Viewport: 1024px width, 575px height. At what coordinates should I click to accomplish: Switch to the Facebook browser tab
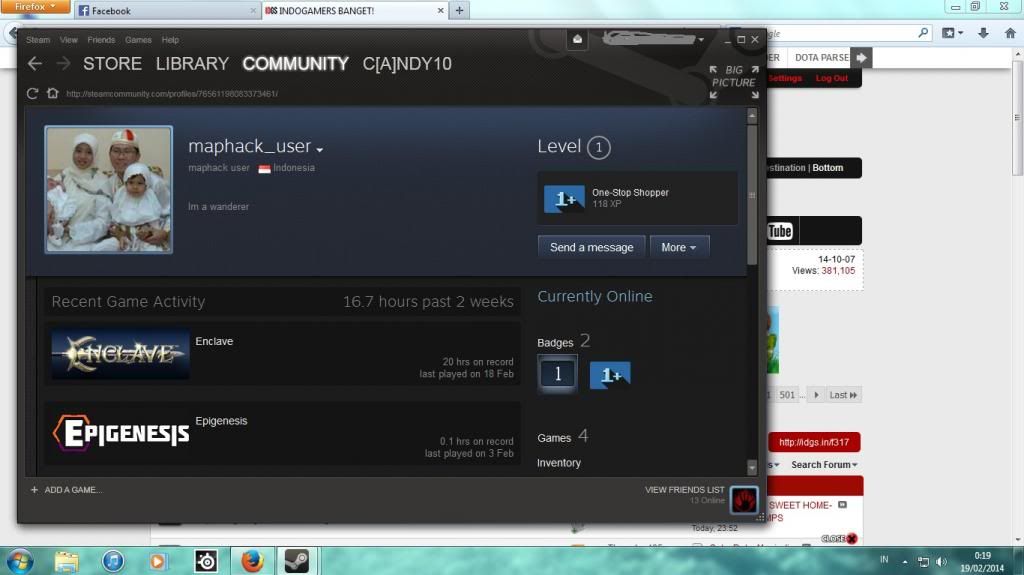point(167,10)
